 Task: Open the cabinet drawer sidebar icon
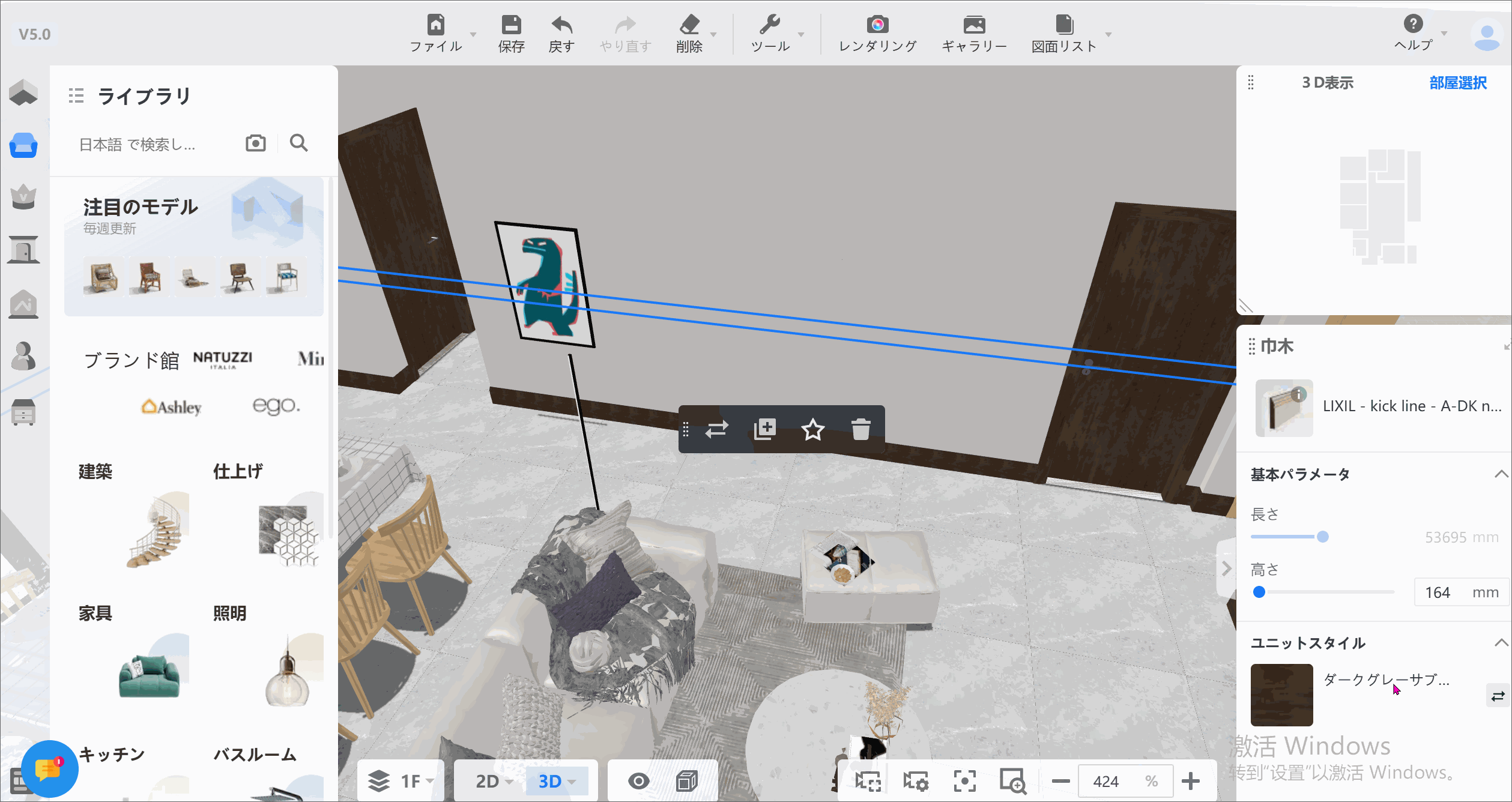pyautogui.click(x=23, y=412)
